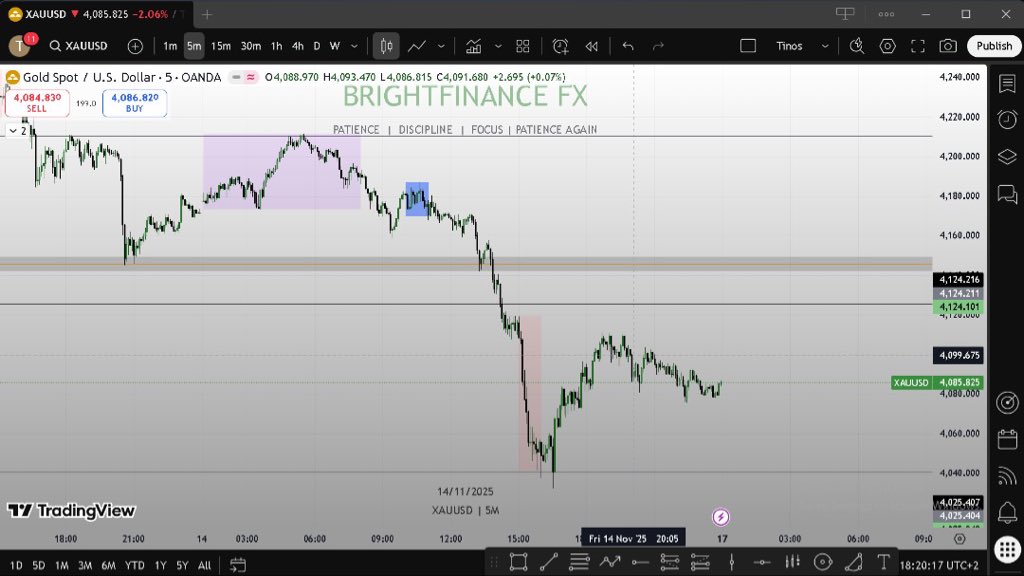Set date range to 3M
This screenshot has height=576, width=1024.
(x=85, y=566)
